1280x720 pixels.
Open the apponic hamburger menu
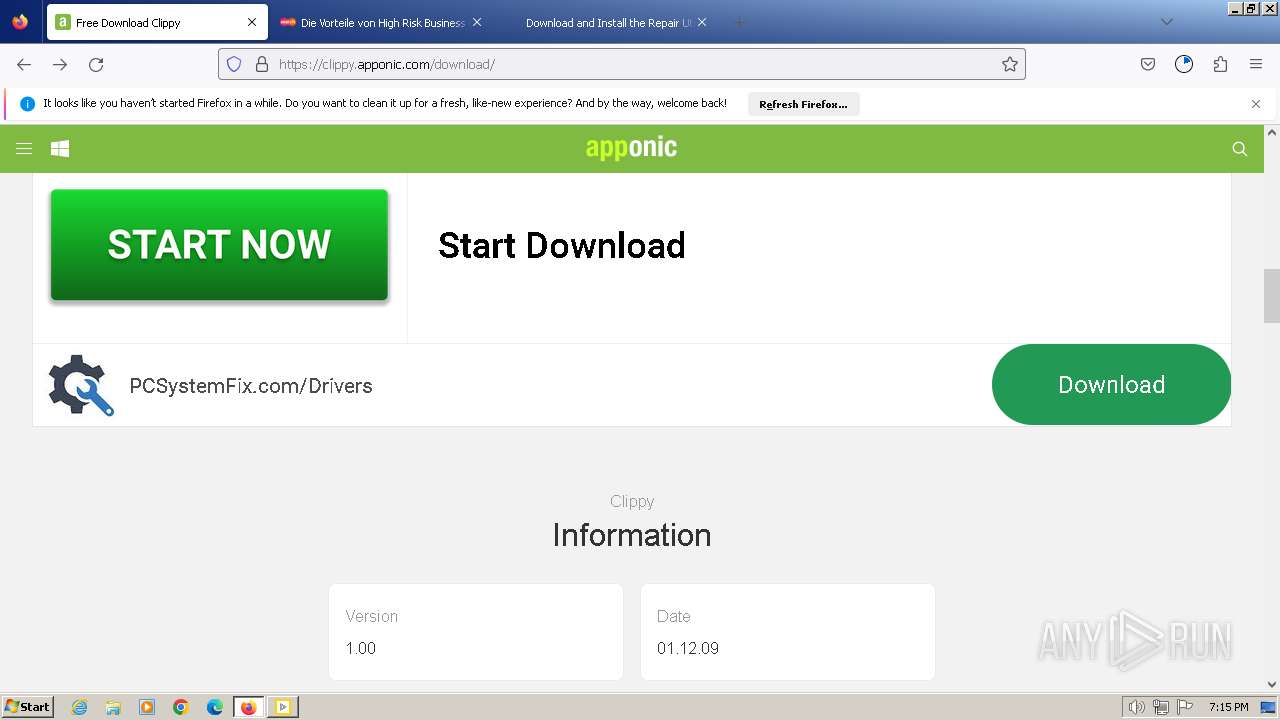24,149
